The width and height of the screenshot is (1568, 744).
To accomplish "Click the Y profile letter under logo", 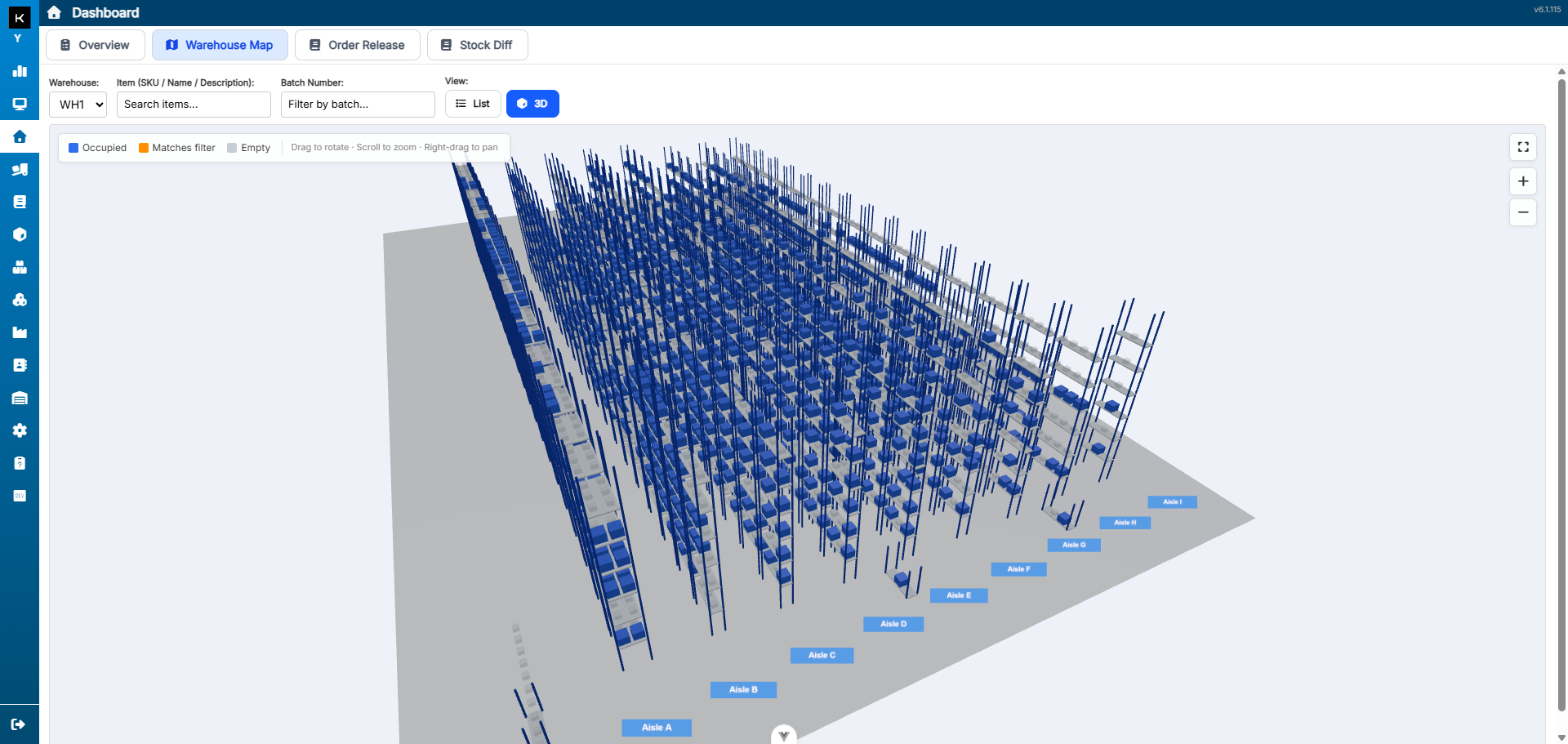I will click(x=17, y=38).
